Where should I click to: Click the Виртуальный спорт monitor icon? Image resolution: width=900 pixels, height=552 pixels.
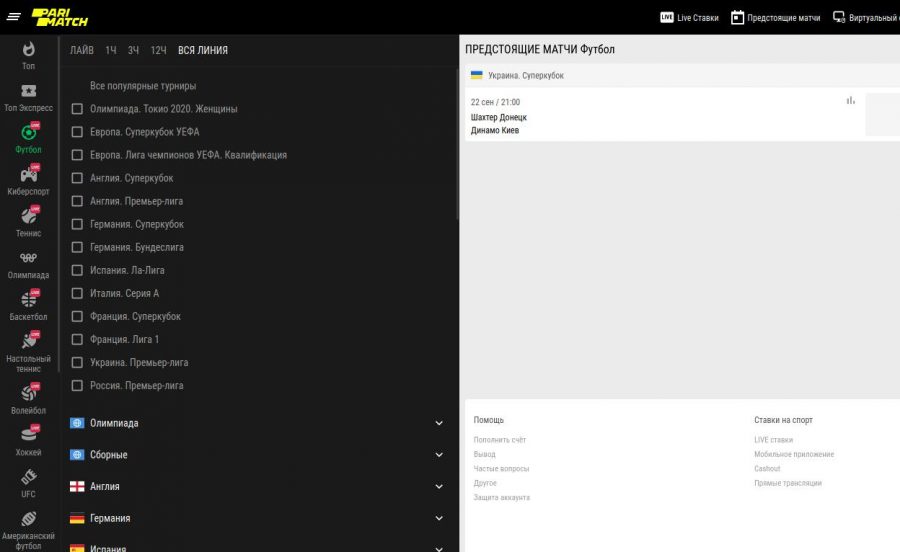coord(839,17)
